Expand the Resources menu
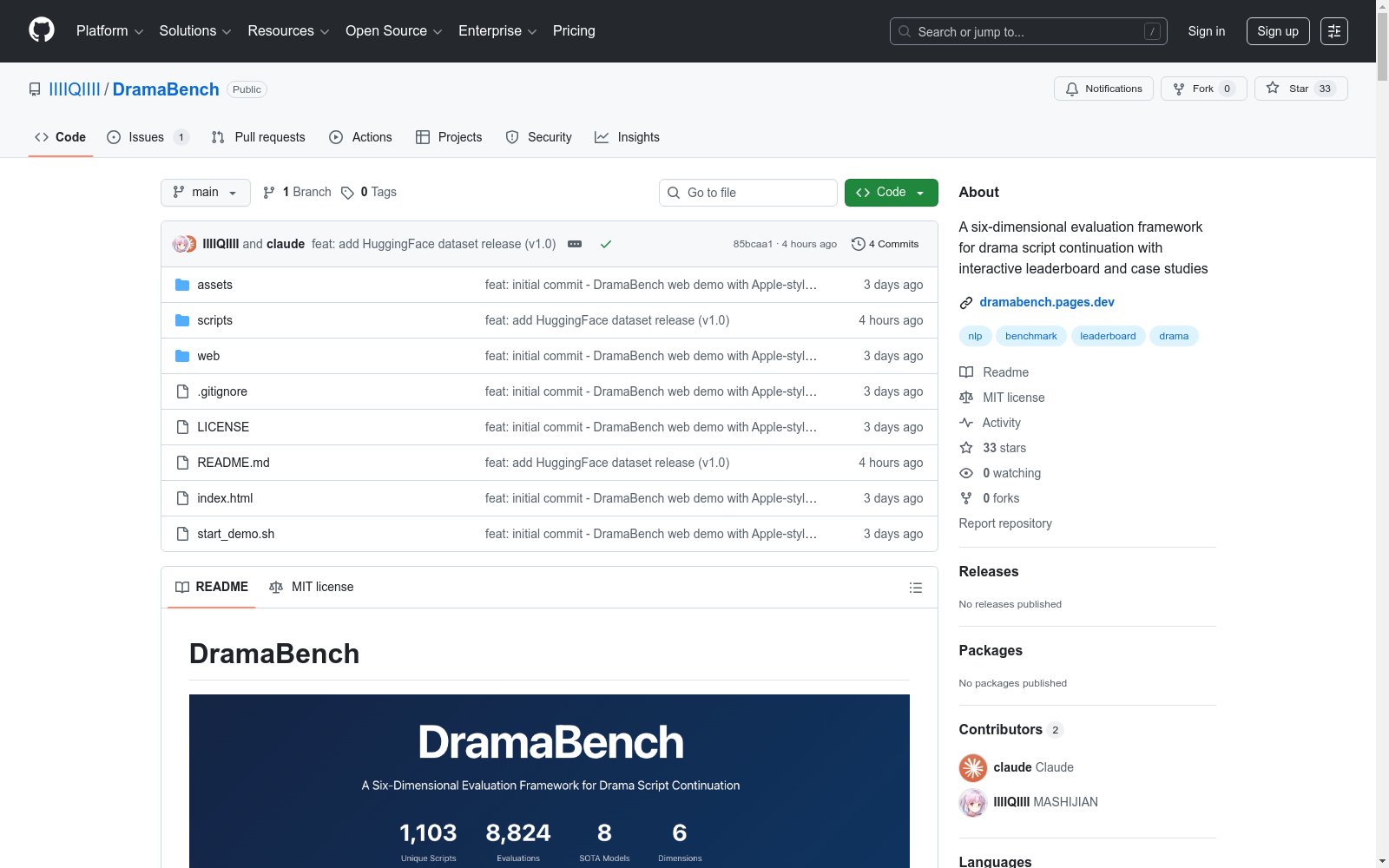Viewport: 1389px width, 868px height. (x=288, y=31)
